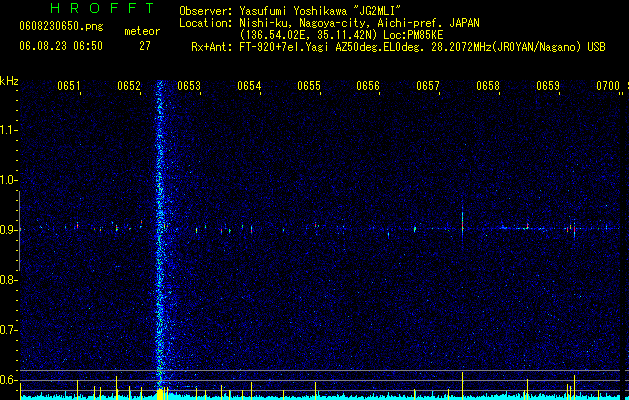Click the 0651 time marker
This screenshot has height=400, width=629.
point(69,86)
